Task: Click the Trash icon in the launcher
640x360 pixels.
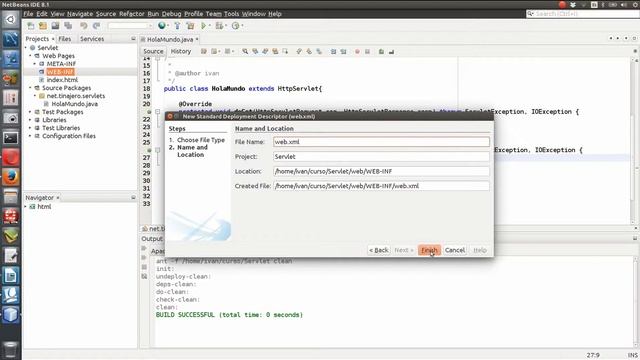Action: point(11,349)
